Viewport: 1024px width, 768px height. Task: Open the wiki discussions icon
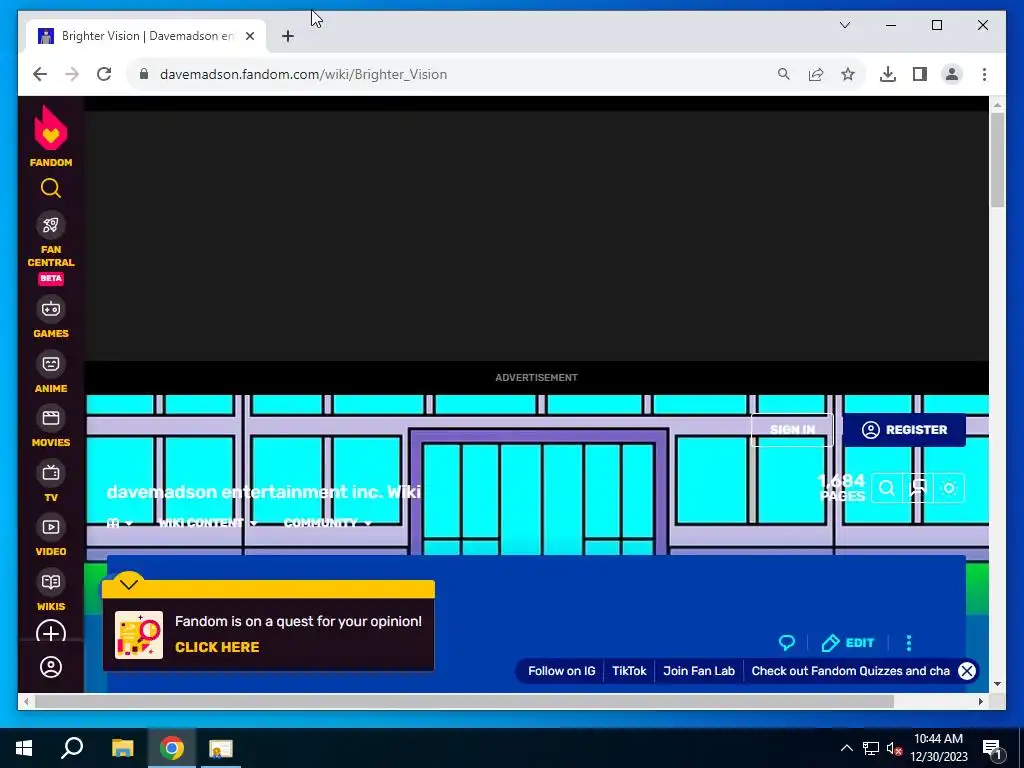coord(918,488)
